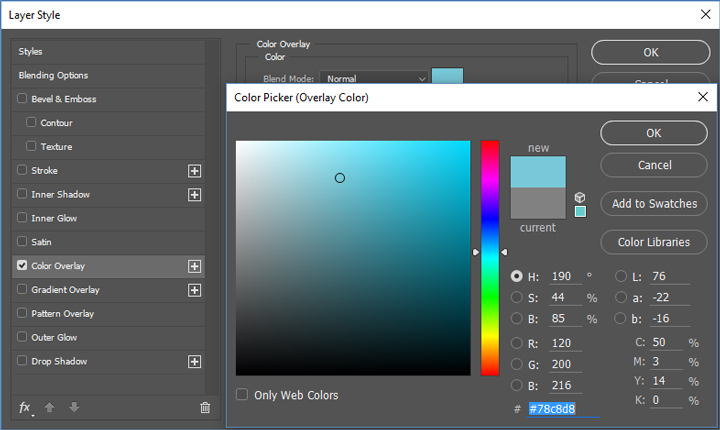Image resolution: width=720 pixels, height=430 pixels.
Task: Open Blending Options in the styles list
Action: coord(108,75)
